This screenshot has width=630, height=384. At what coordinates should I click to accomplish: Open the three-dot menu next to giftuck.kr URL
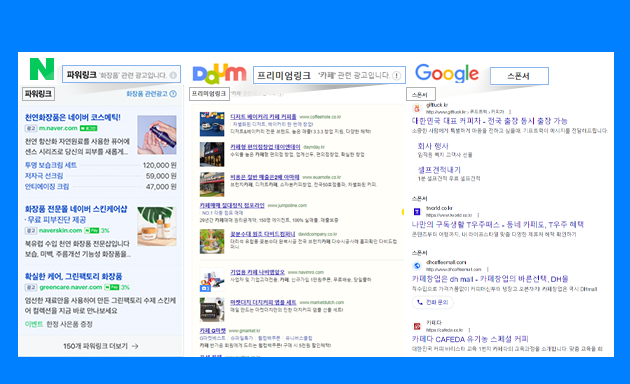click(x=510, y=112)
